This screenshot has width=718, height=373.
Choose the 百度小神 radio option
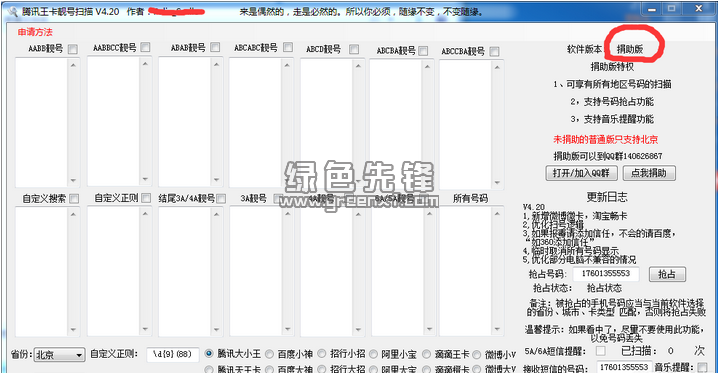269,354
